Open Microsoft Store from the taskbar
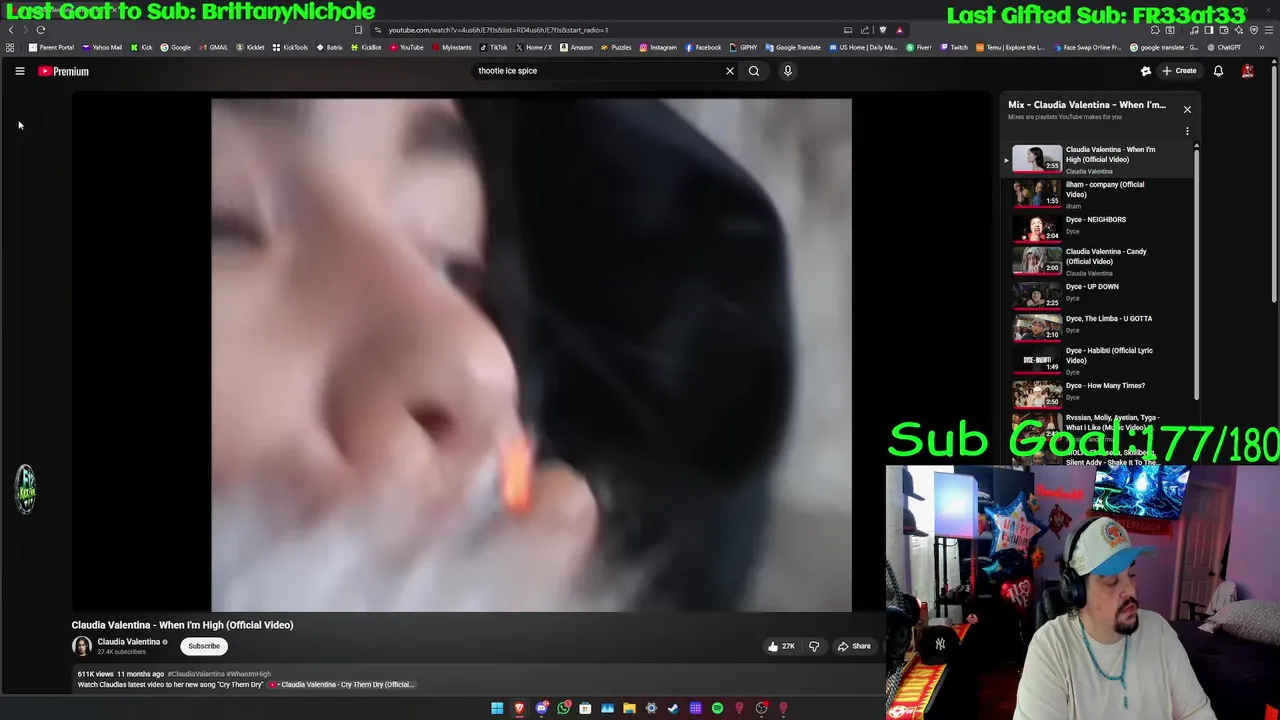Image resolution: width=1280 pixels, height=720 pixels. (585, 709)
